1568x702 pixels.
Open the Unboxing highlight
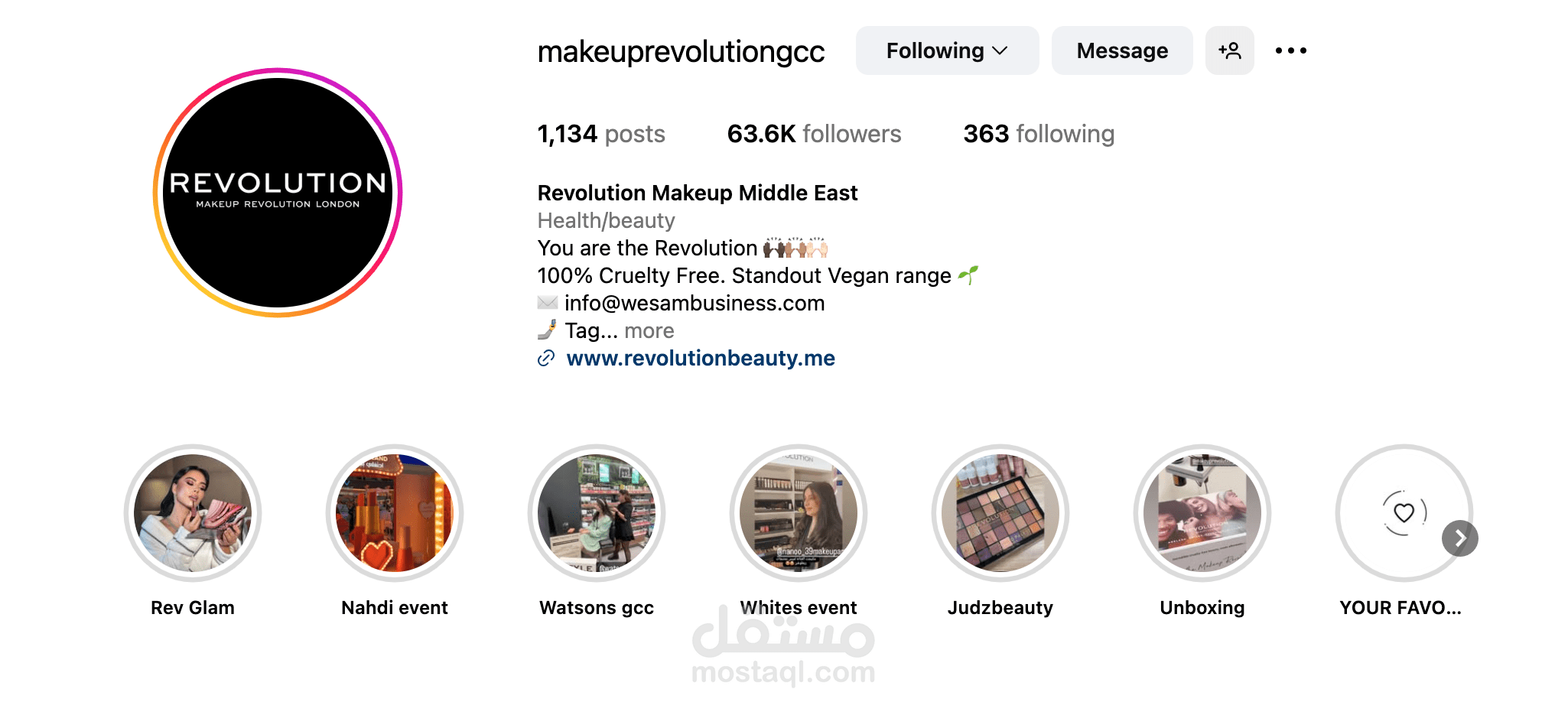click(1202, 513)
